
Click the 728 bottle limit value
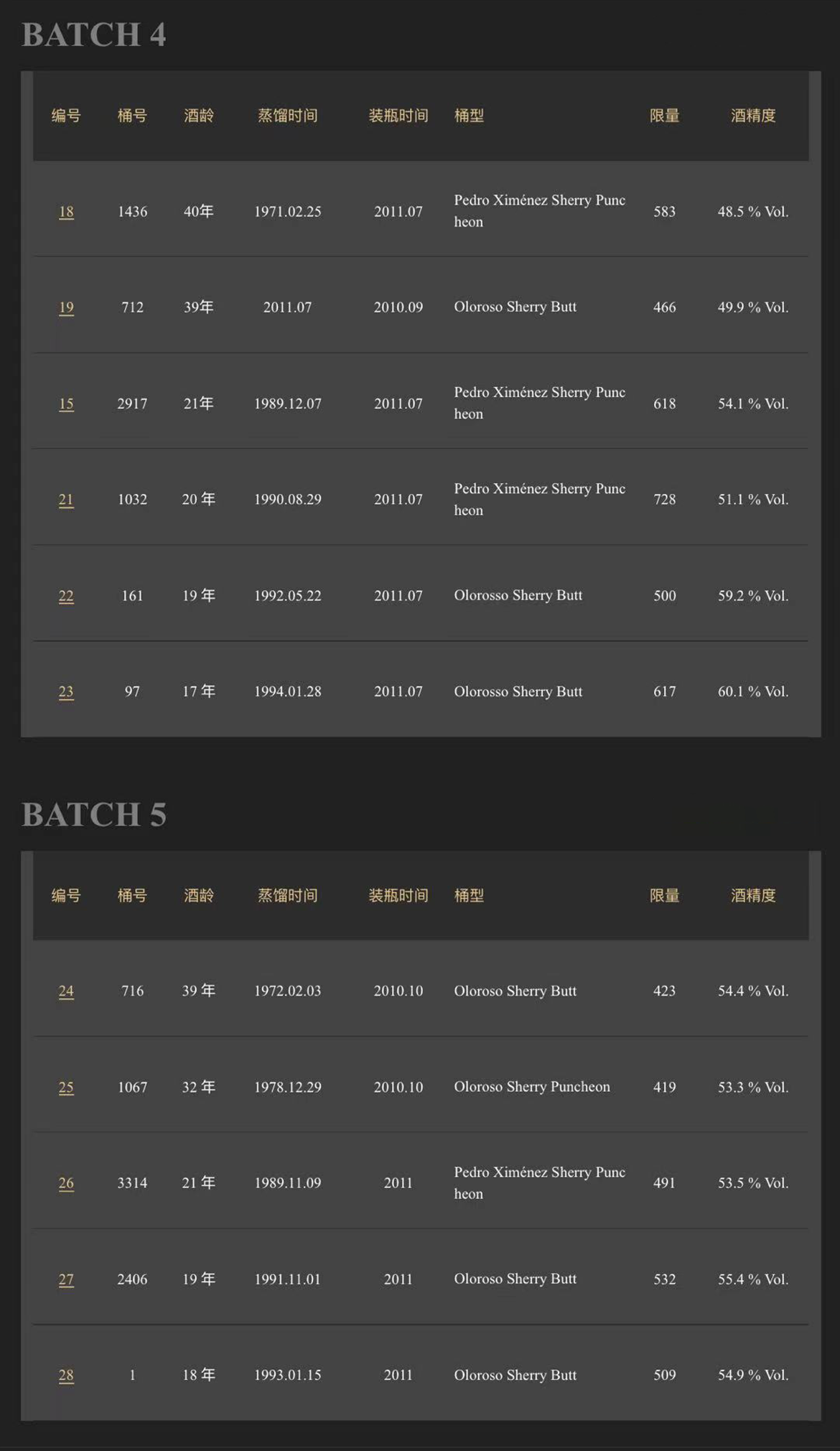click(x=664, y=499)
